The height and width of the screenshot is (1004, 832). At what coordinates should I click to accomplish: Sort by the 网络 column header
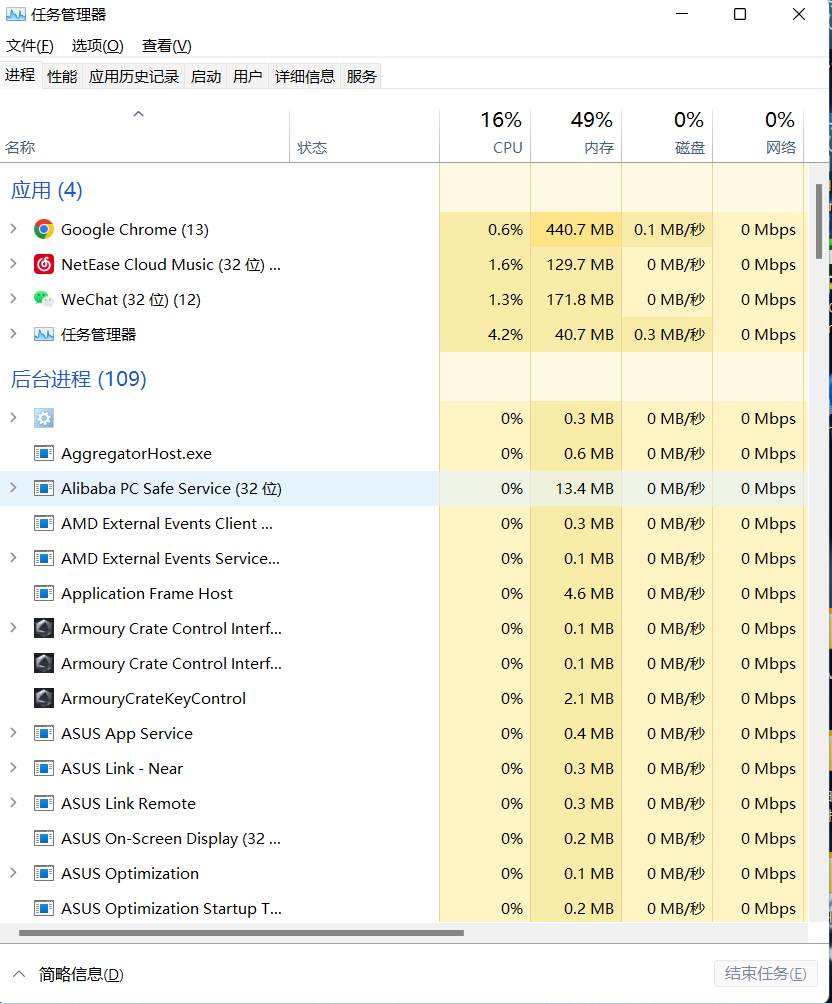758,135
